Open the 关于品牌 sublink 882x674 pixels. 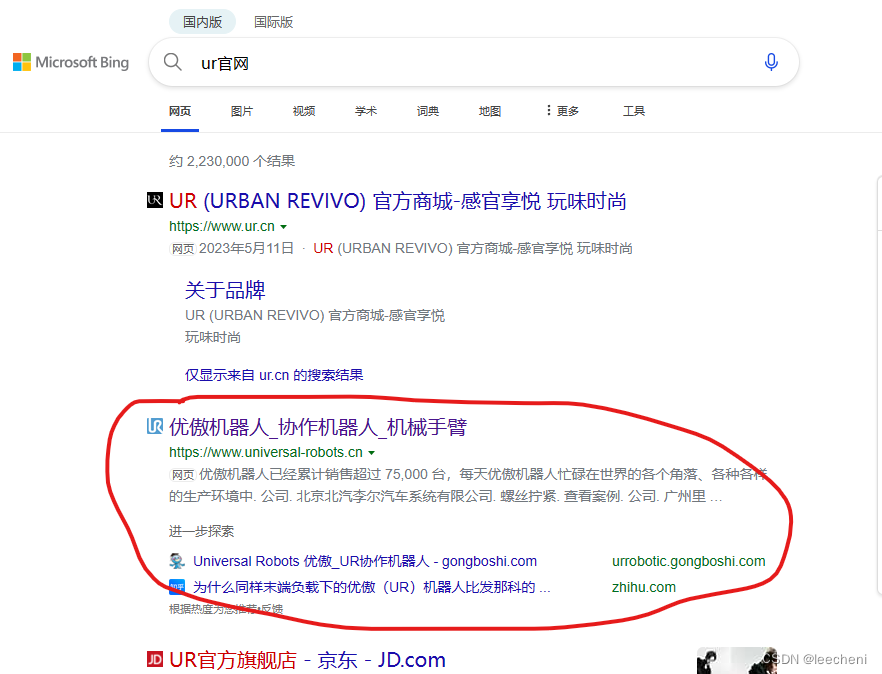[x=225, y=290]
